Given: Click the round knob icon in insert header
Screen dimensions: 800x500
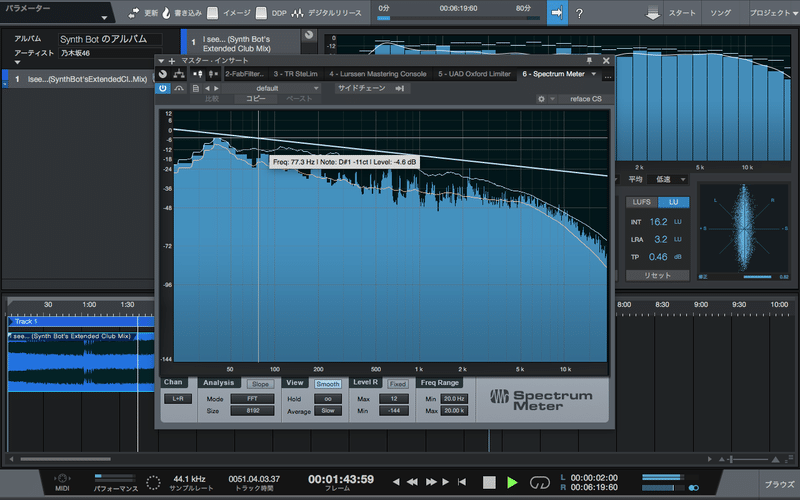Looking at the screenshot, I should pyautogui.click(x=163, y=74).
